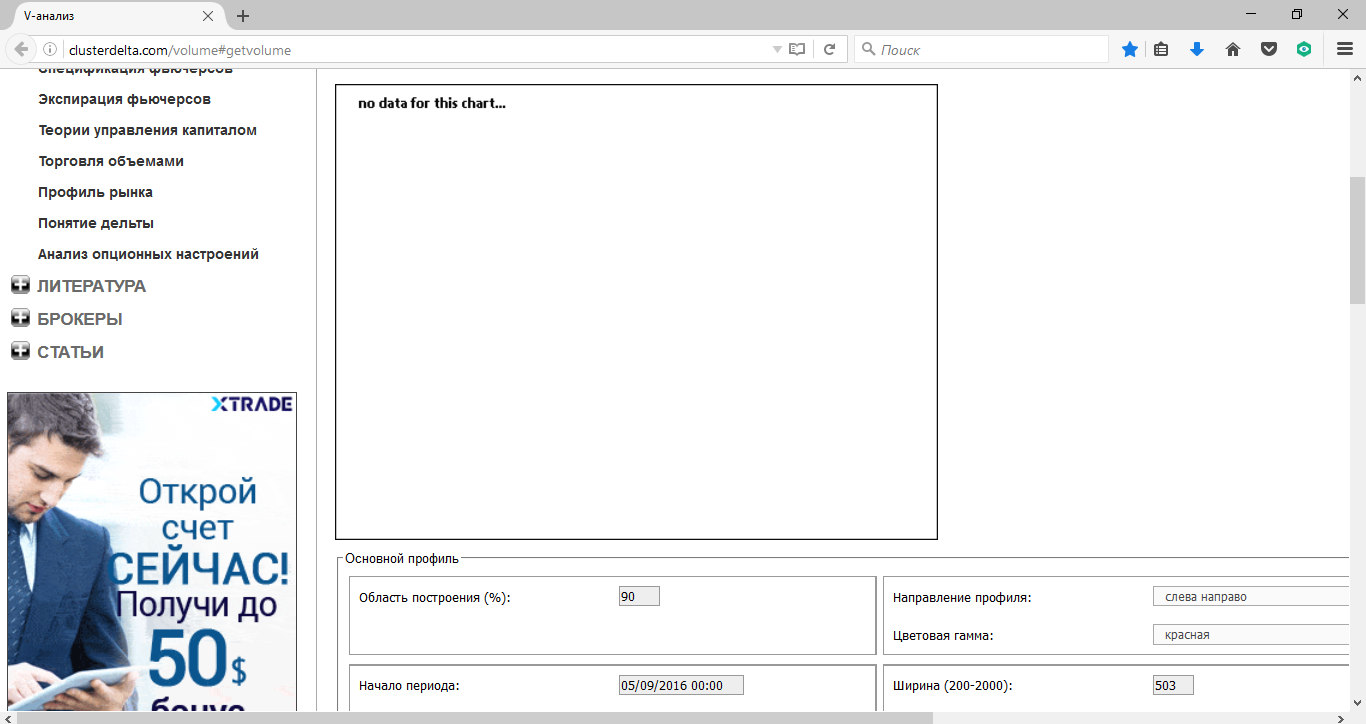The width and height of the screenshot is (1366, 724).
Task: Expand the ЛИТЕРАТУРА section plus icon
Action: (20, 285)
